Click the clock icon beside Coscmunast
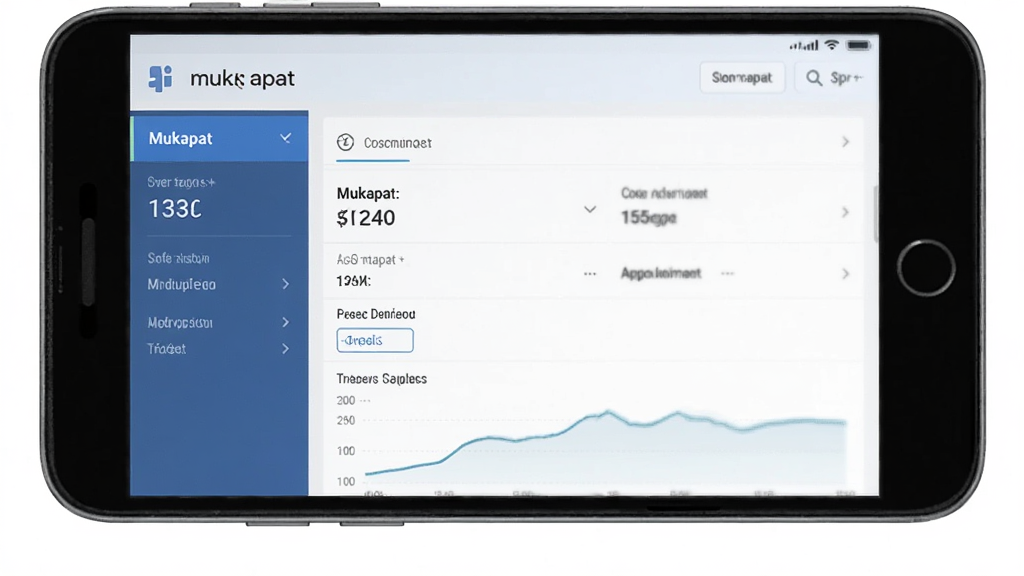The image size is (1024, 576). pos(345,142)
